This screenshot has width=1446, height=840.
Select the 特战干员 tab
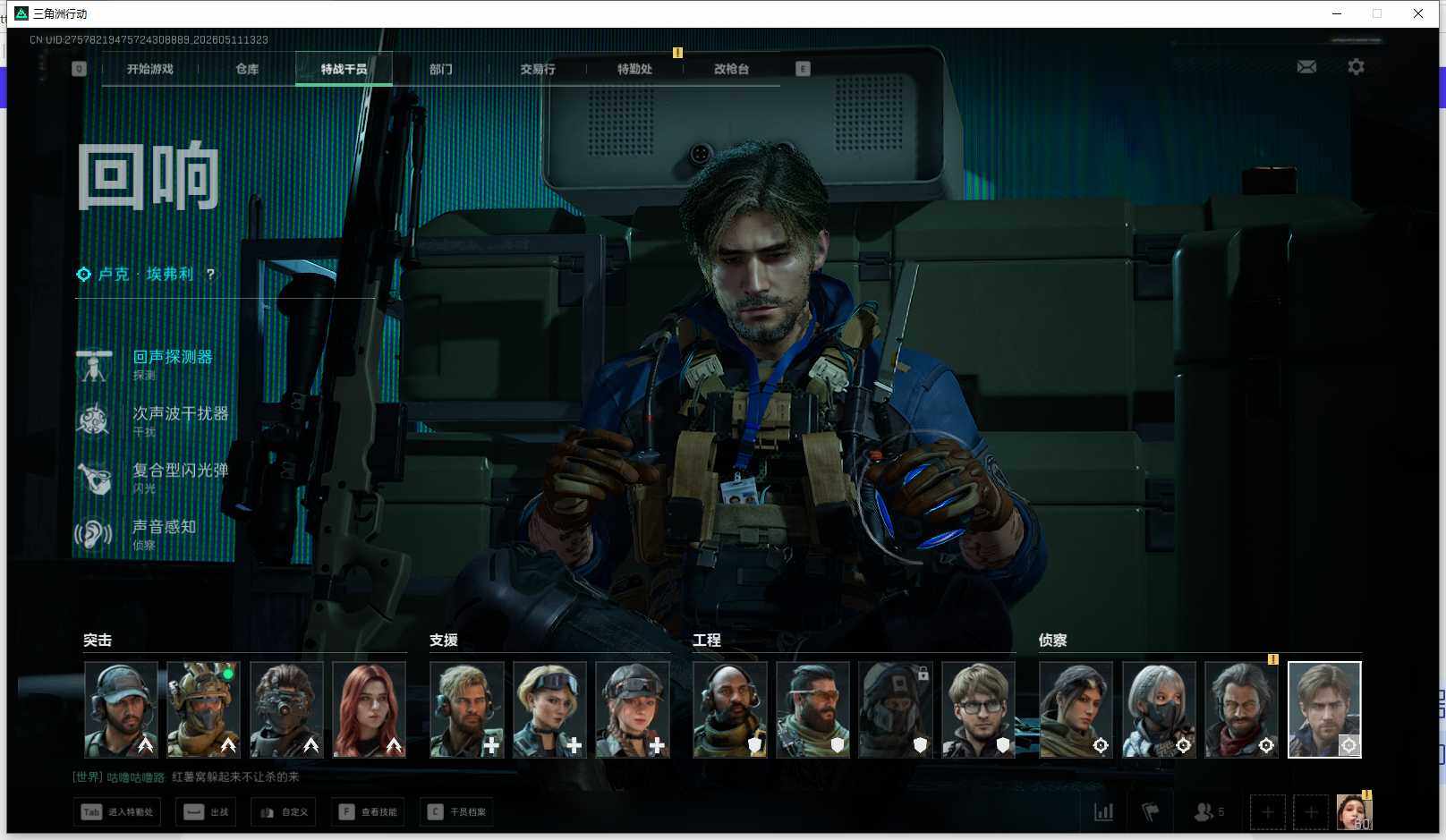[x=344, y=69]
